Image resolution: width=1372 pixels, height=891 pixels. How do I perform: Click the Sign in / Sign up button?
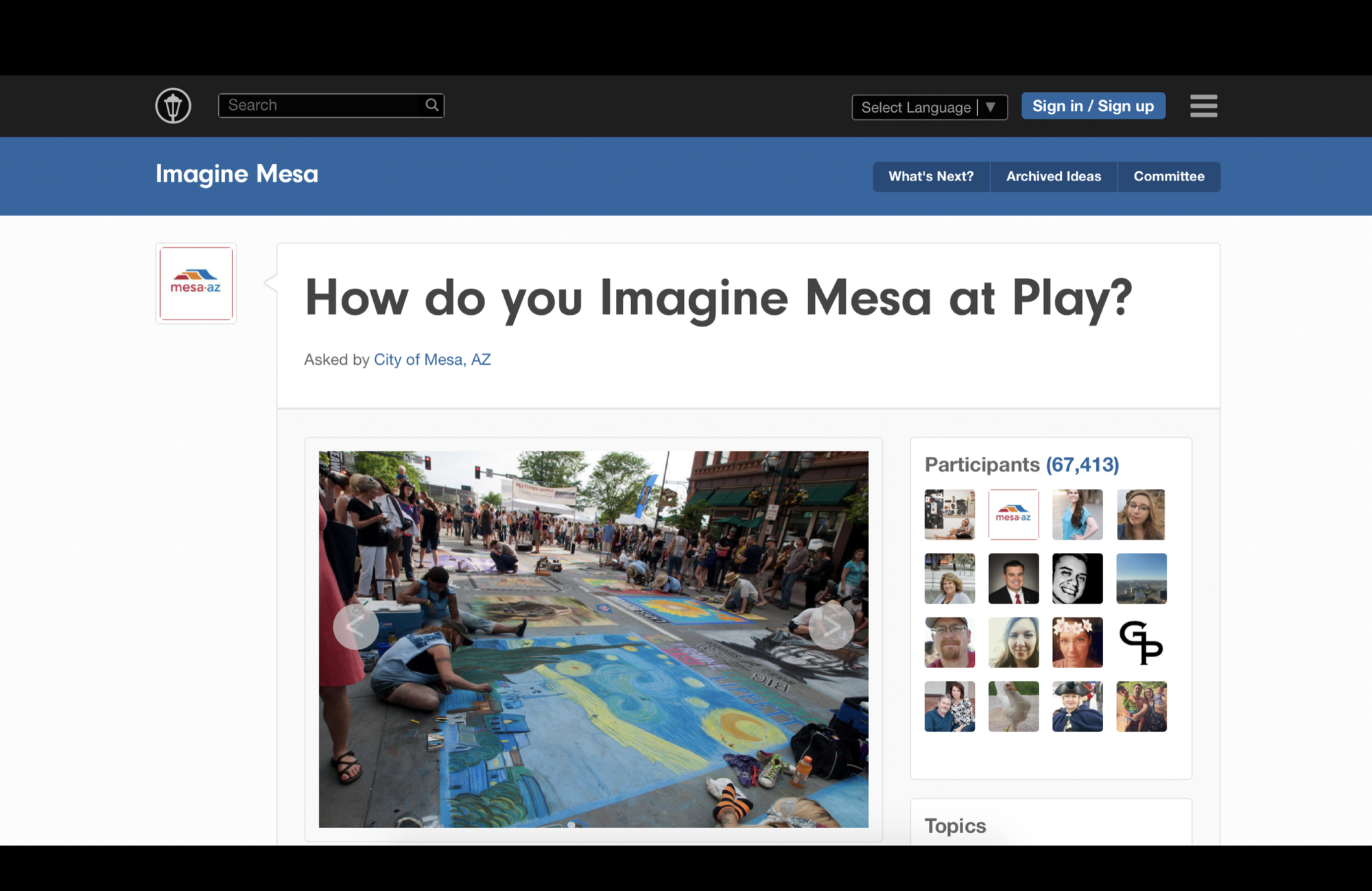[x=1093, y=106]
